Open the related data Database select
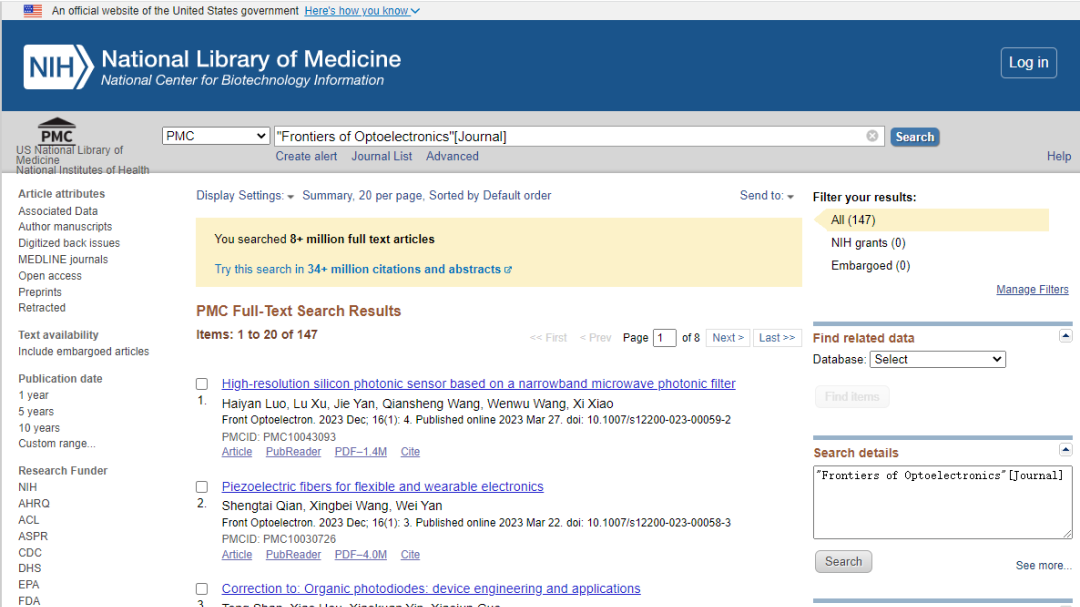1080x607 pixels. [x=937, y=359]
